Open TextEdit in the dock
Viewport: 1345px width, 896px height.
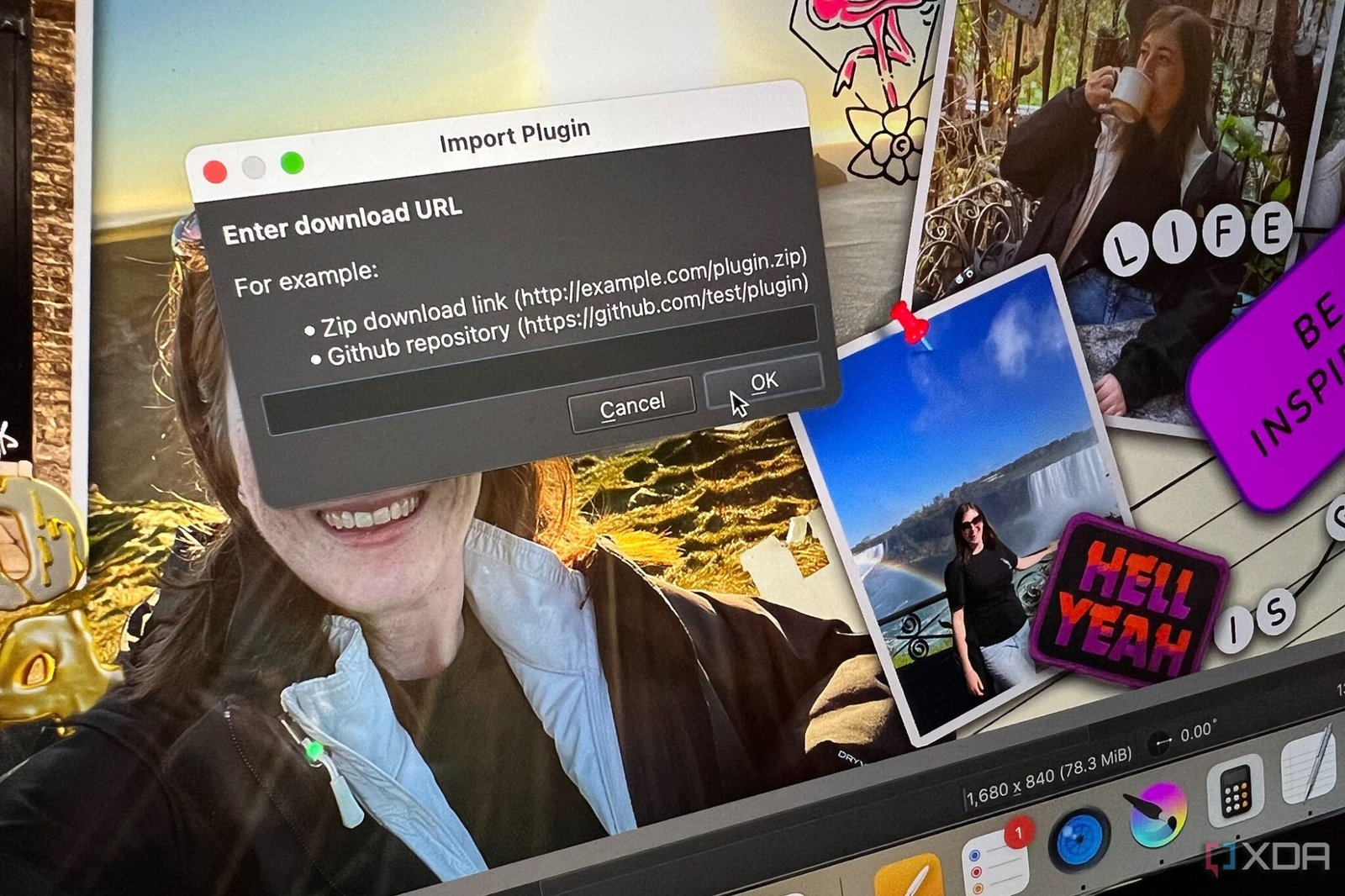(x=1308, y=767)
